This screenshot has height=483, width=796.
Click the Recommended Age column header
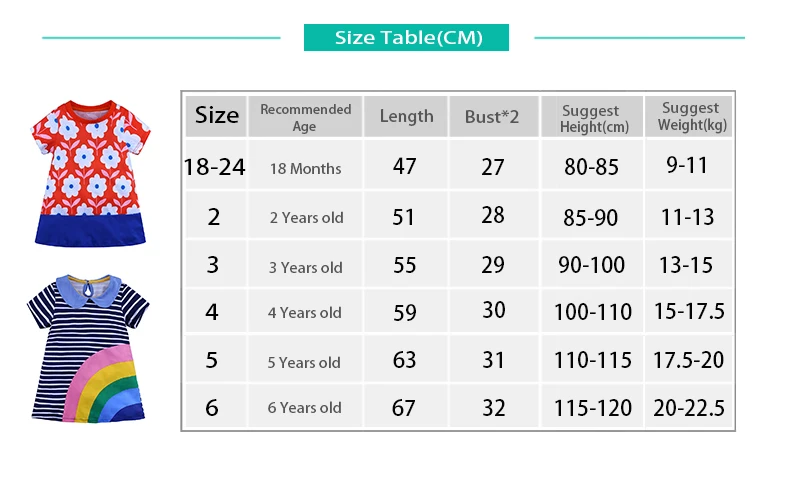click(306, 117)
